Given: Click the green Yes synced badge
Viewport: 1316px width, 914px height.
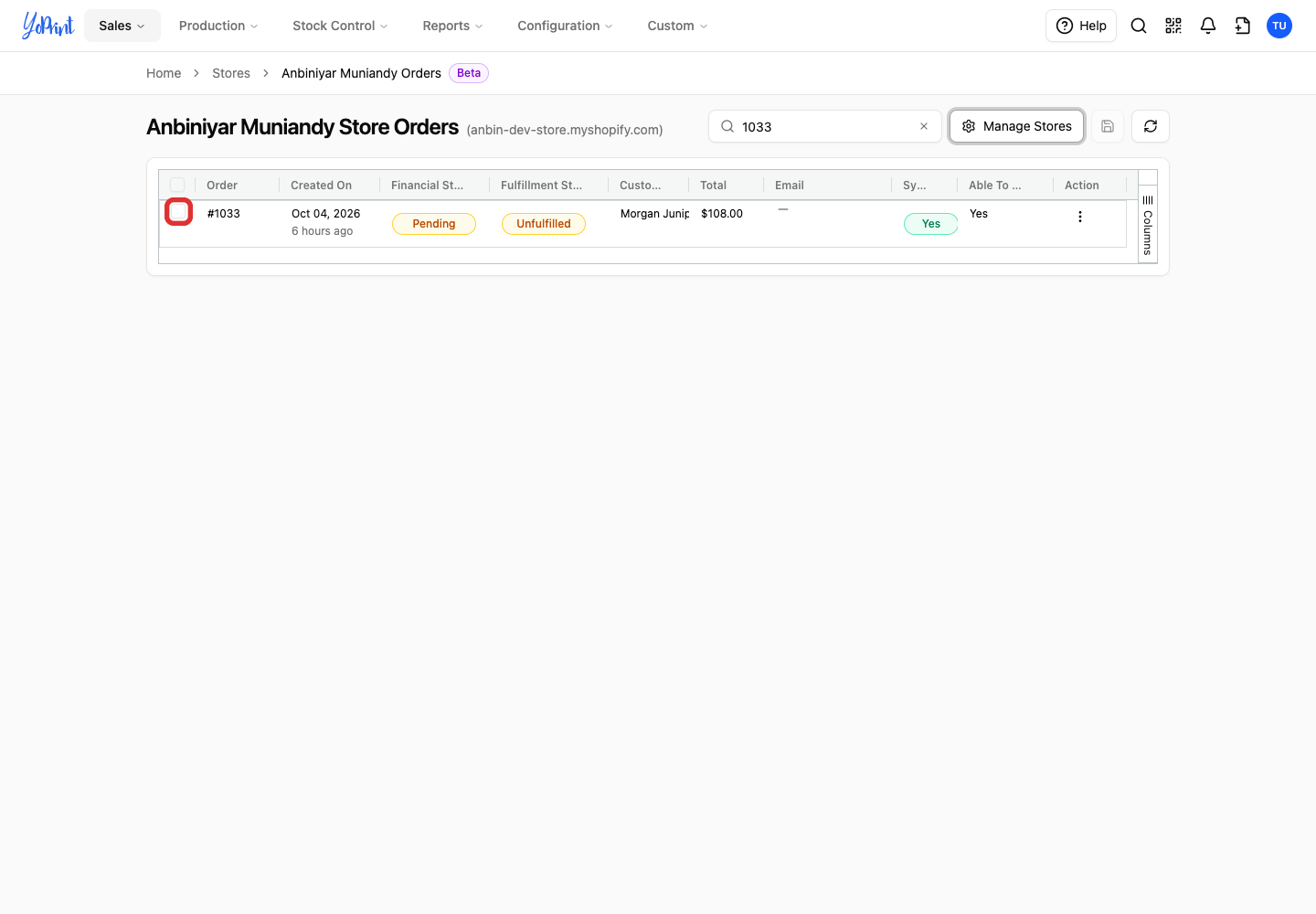Looking at the screenshot, I should 931,224.
